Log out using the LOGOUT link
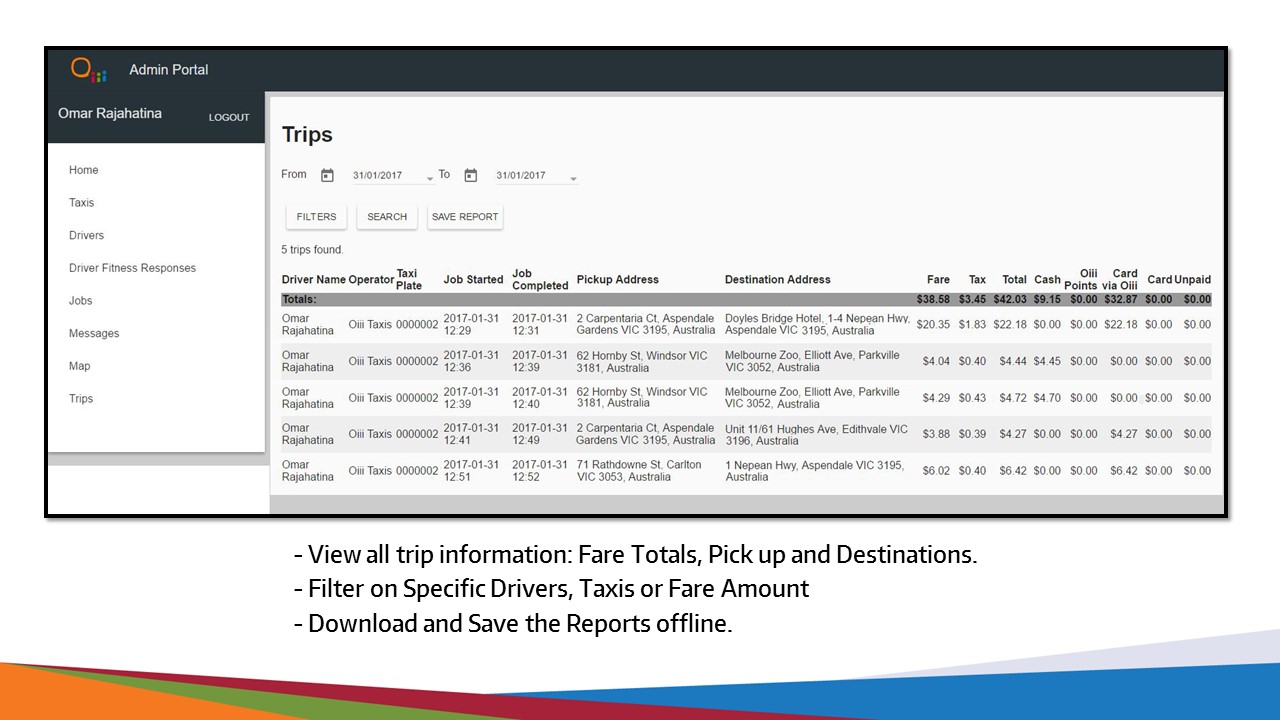1280x720 pixels. [x=229, y=118]
